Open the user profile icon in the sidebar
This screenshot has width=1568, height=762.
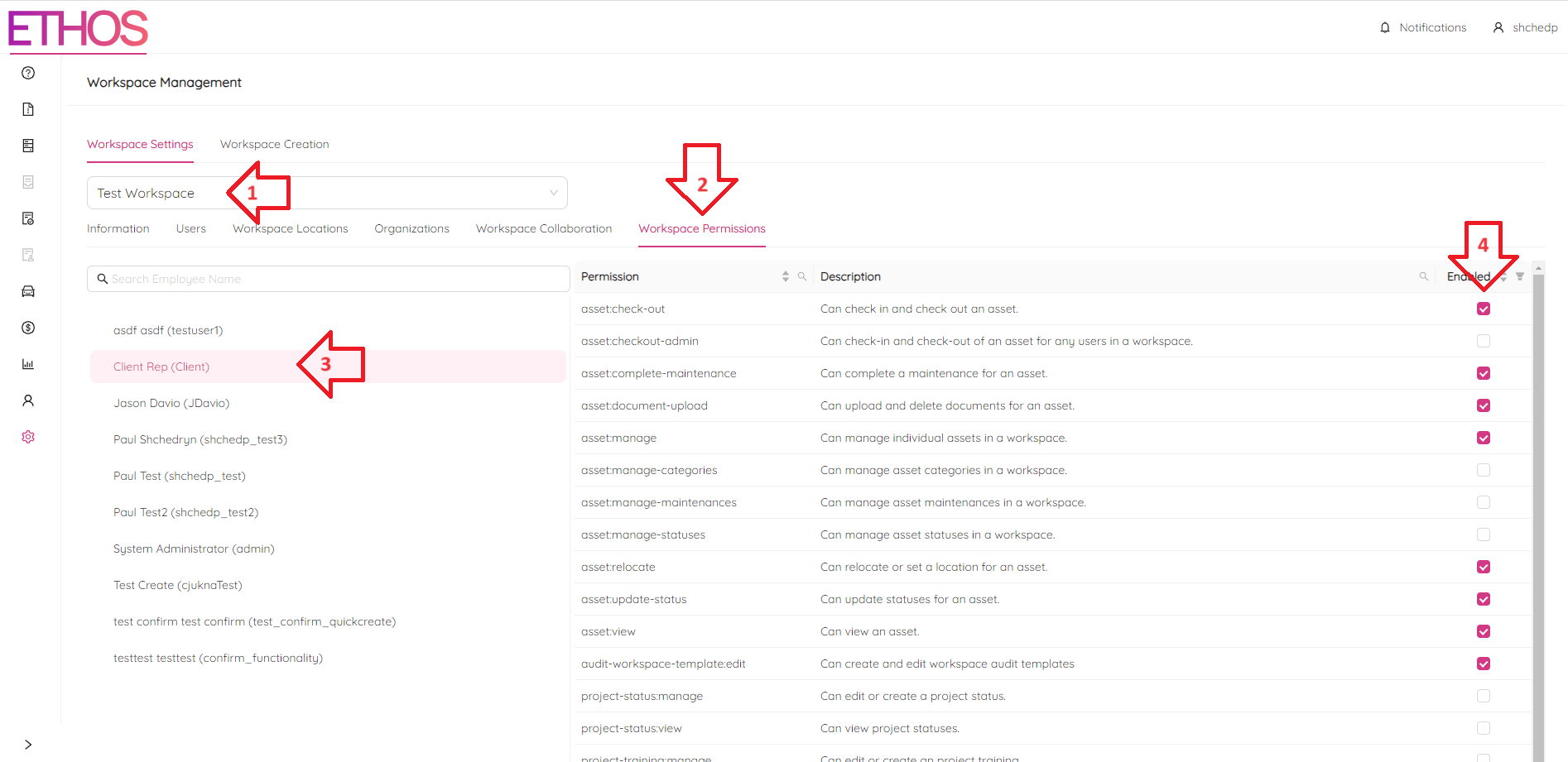tap(27, 400)
